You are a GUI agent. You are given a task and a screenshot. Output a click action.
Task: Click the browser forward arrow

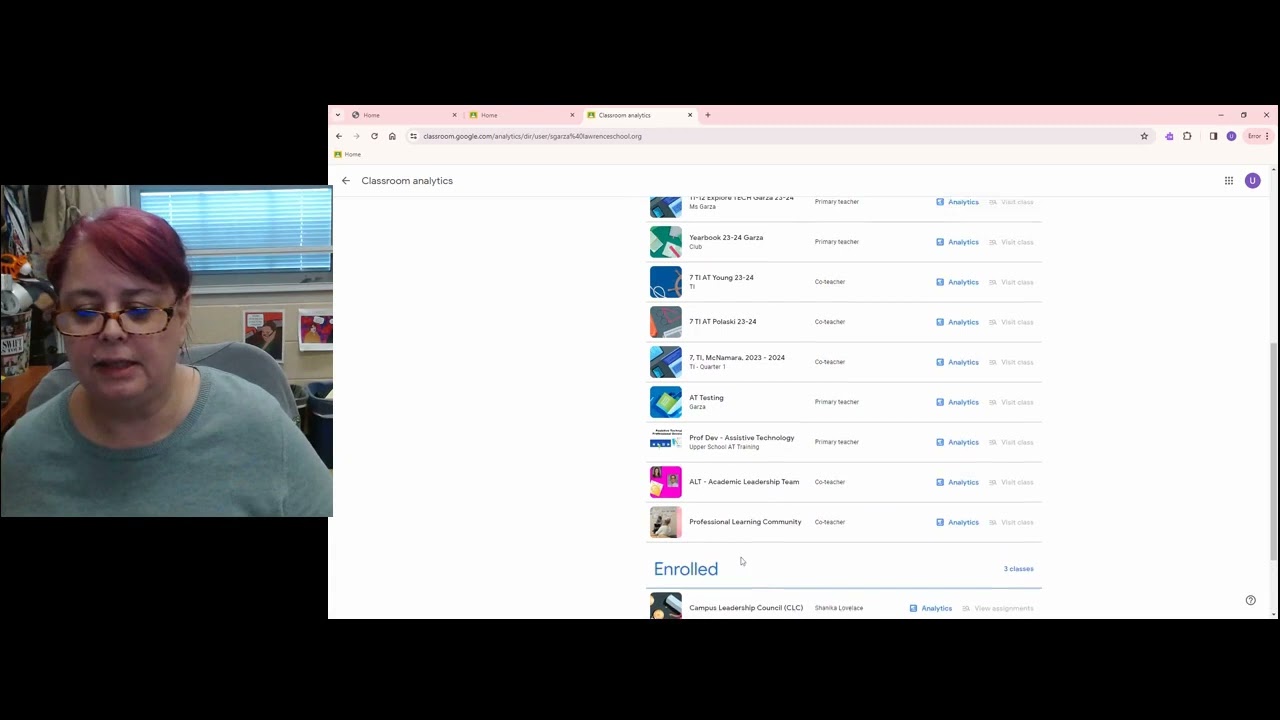[356, 136]
